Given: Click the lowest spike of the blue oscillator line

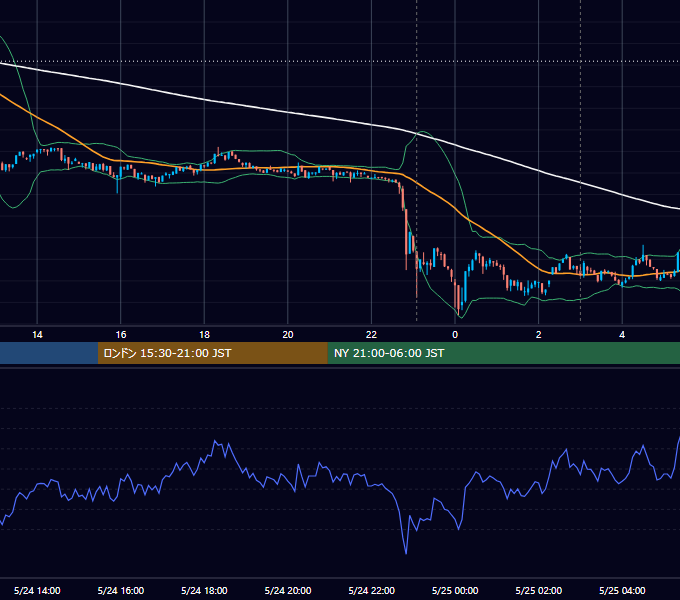Looking at the screenshot, I should coord(406,552).
